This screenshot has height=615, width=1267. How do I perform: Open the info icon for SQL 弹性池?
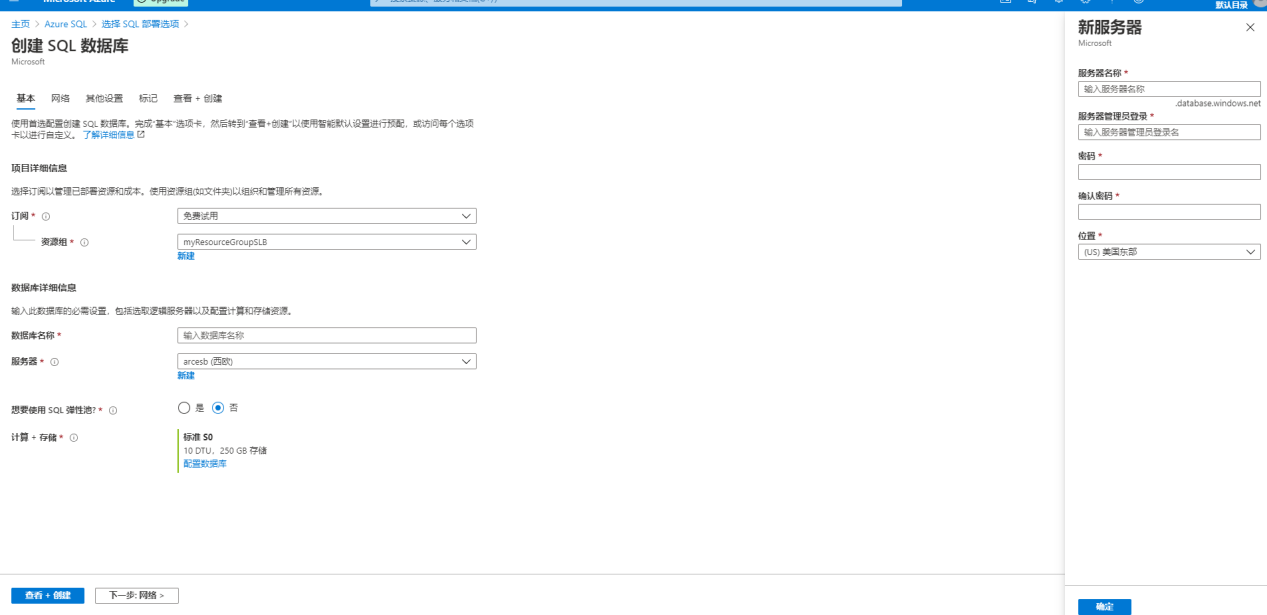[113, 410]
